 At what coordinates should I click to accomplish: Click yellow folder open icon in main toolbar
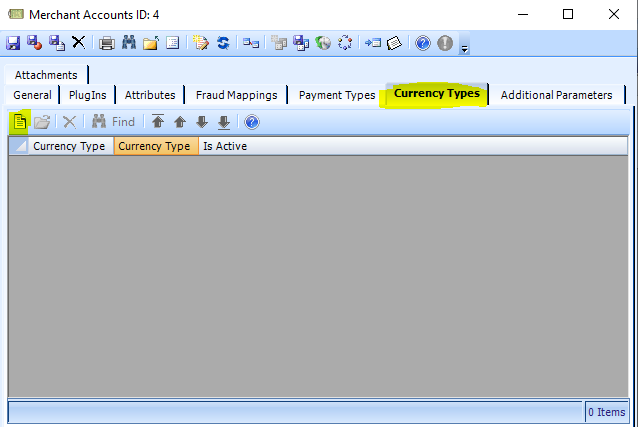[151, 43]
